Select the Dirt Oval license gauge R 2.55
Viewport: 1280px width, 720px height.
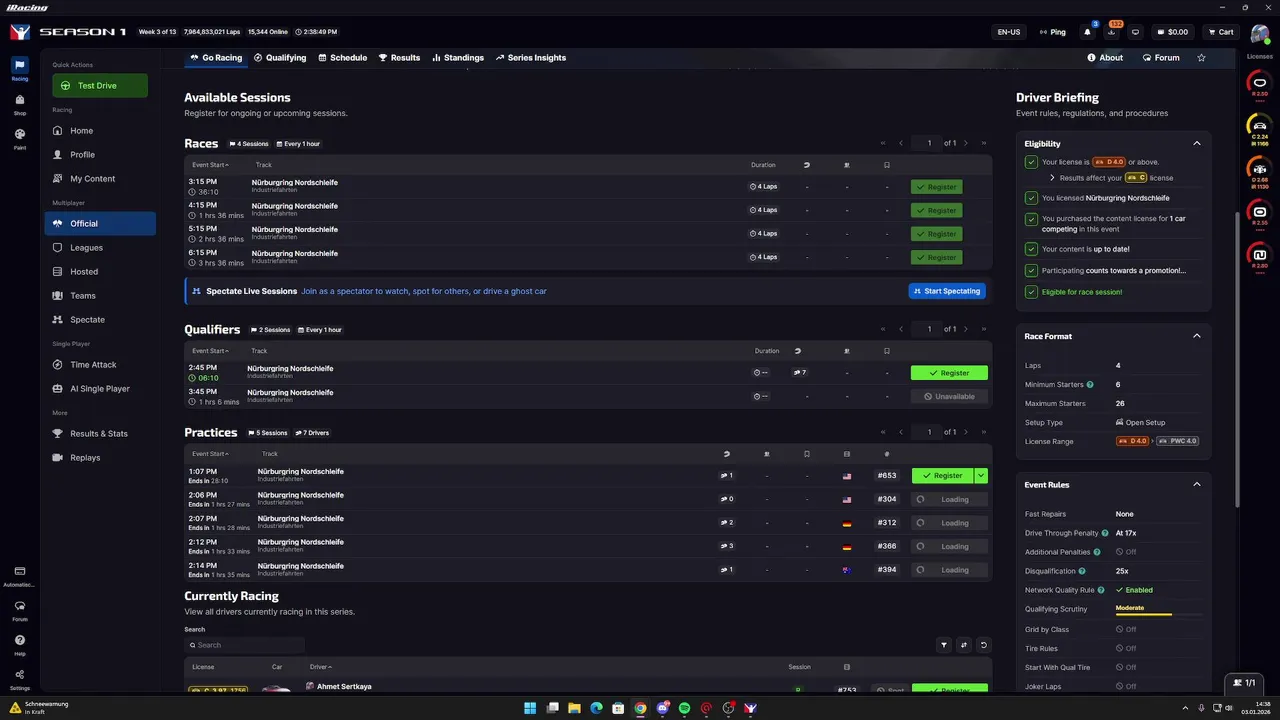pyautogui.click(x=1260, y=213)
